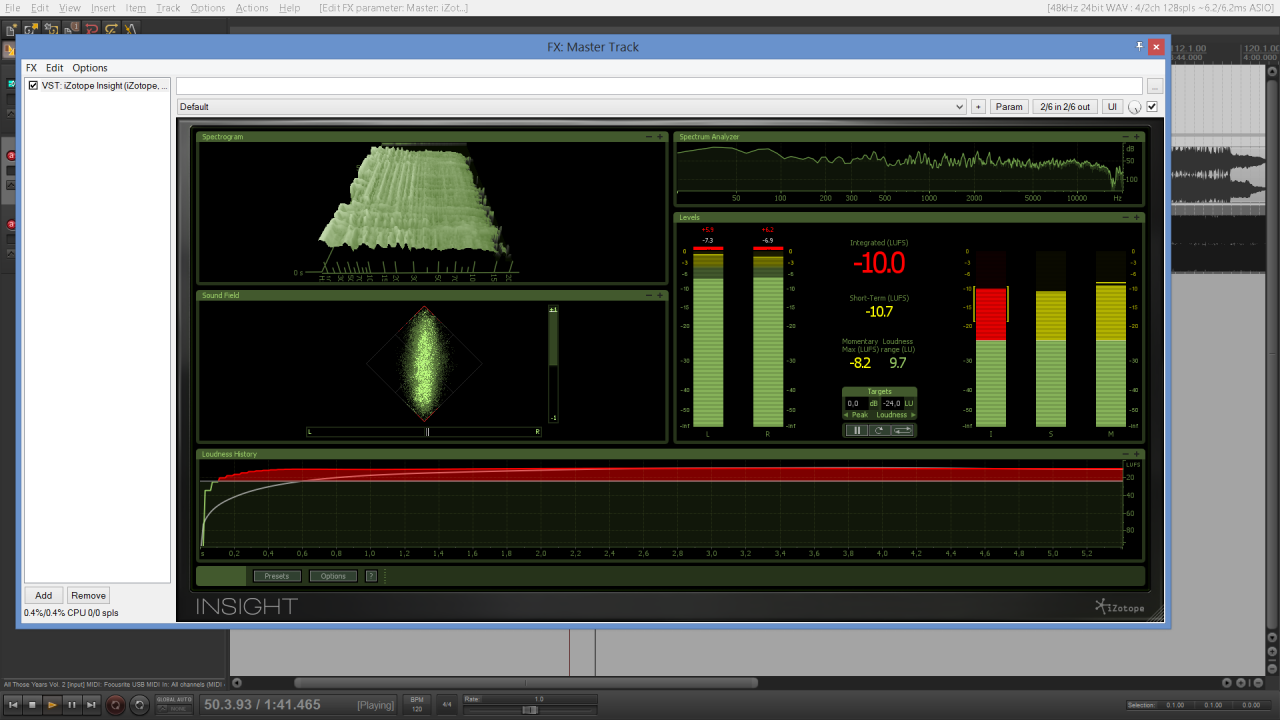The width and height of the screenshot is (1280, 720).
Task: Pause playback in the REAPER transport
Action: point(72,705)
